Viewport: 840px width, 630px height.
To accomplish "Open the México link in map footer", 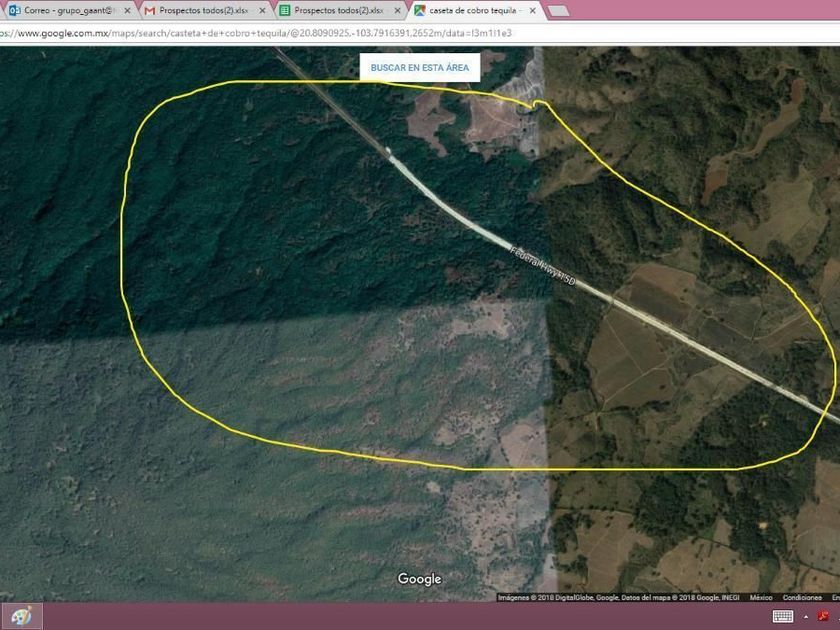I will pos(761,597).
